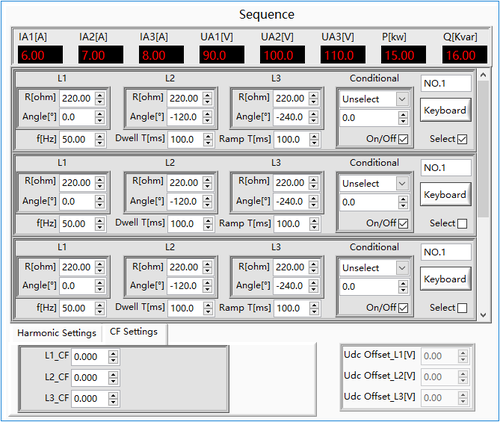Click Keyboard button in first row
The height and width of the screenshot is (422, 500).
point(445,110)
